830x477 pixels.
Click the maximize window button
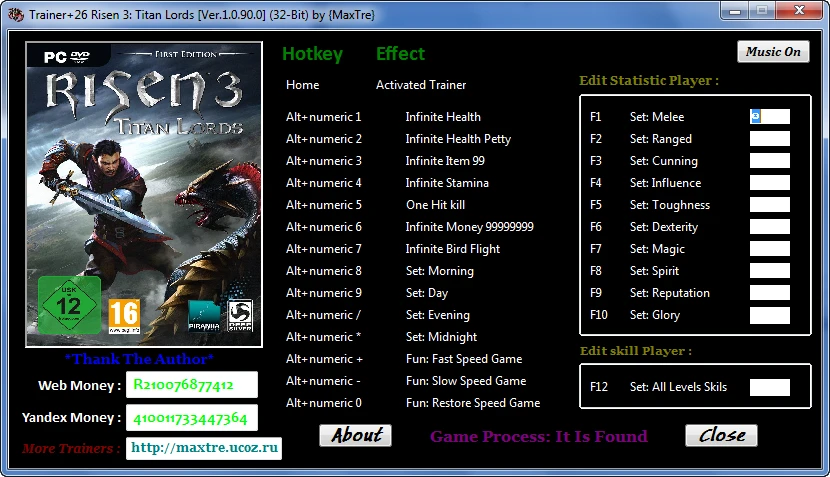coord(762,10)
